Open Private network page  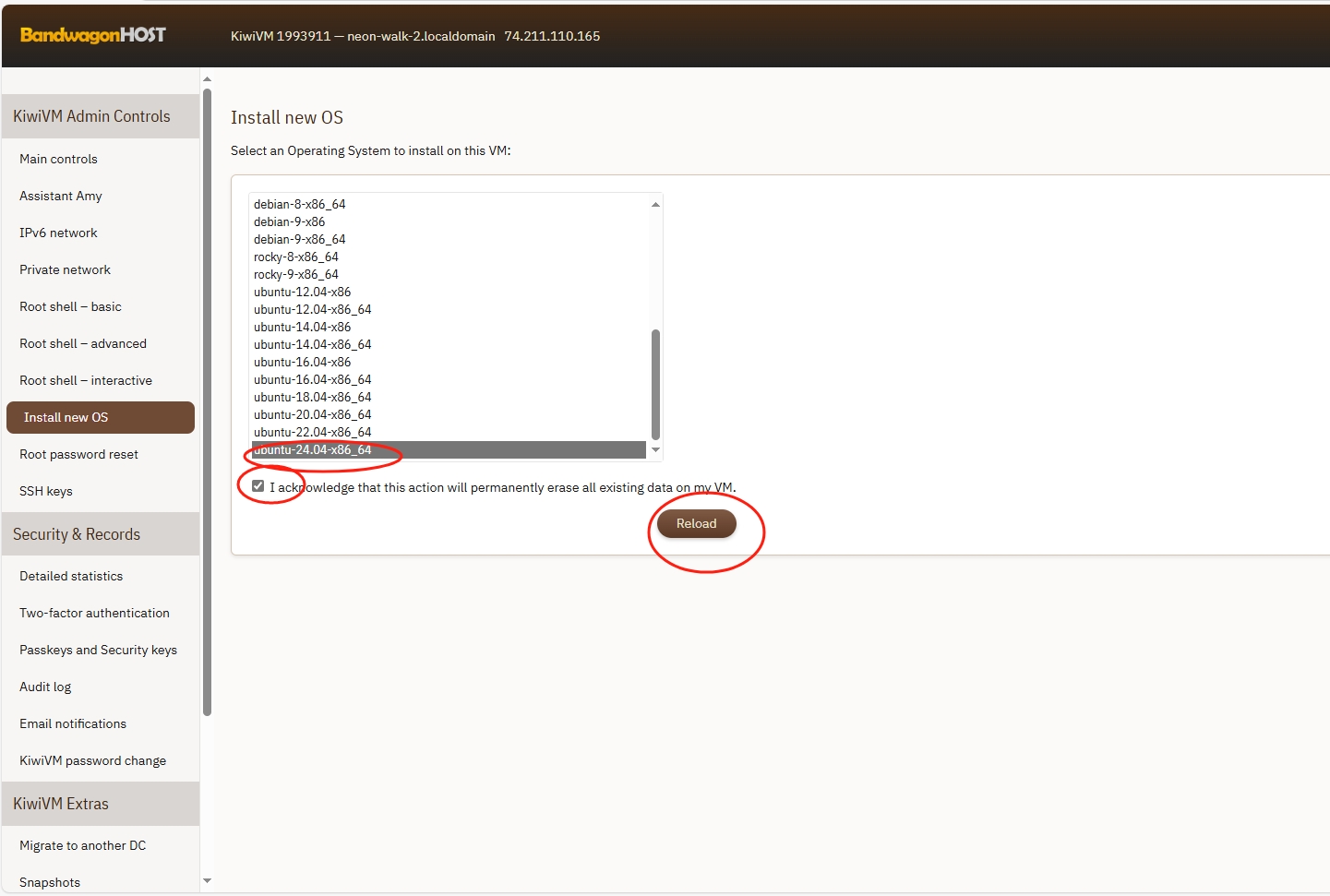click(x=65, y=269)
